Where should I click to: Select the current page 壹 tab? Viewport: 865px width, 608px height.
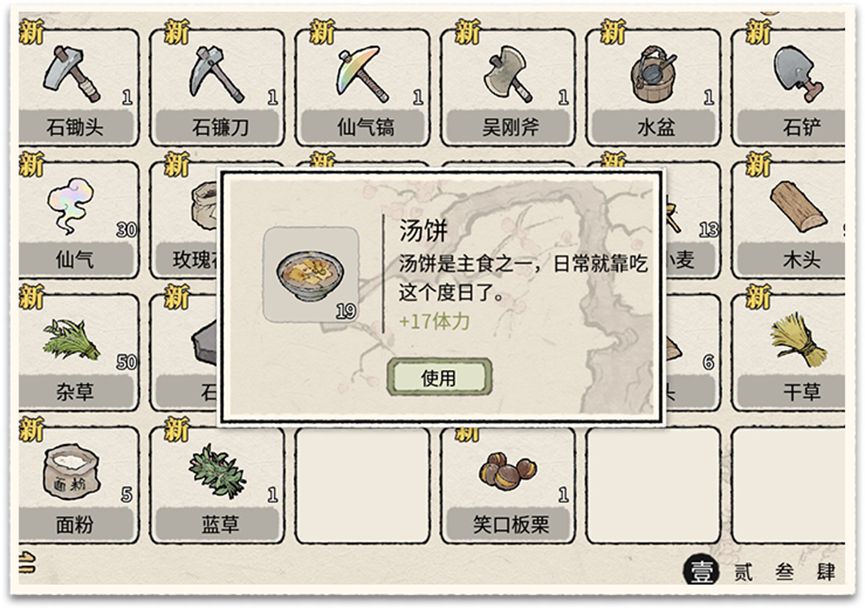[701, 570]
